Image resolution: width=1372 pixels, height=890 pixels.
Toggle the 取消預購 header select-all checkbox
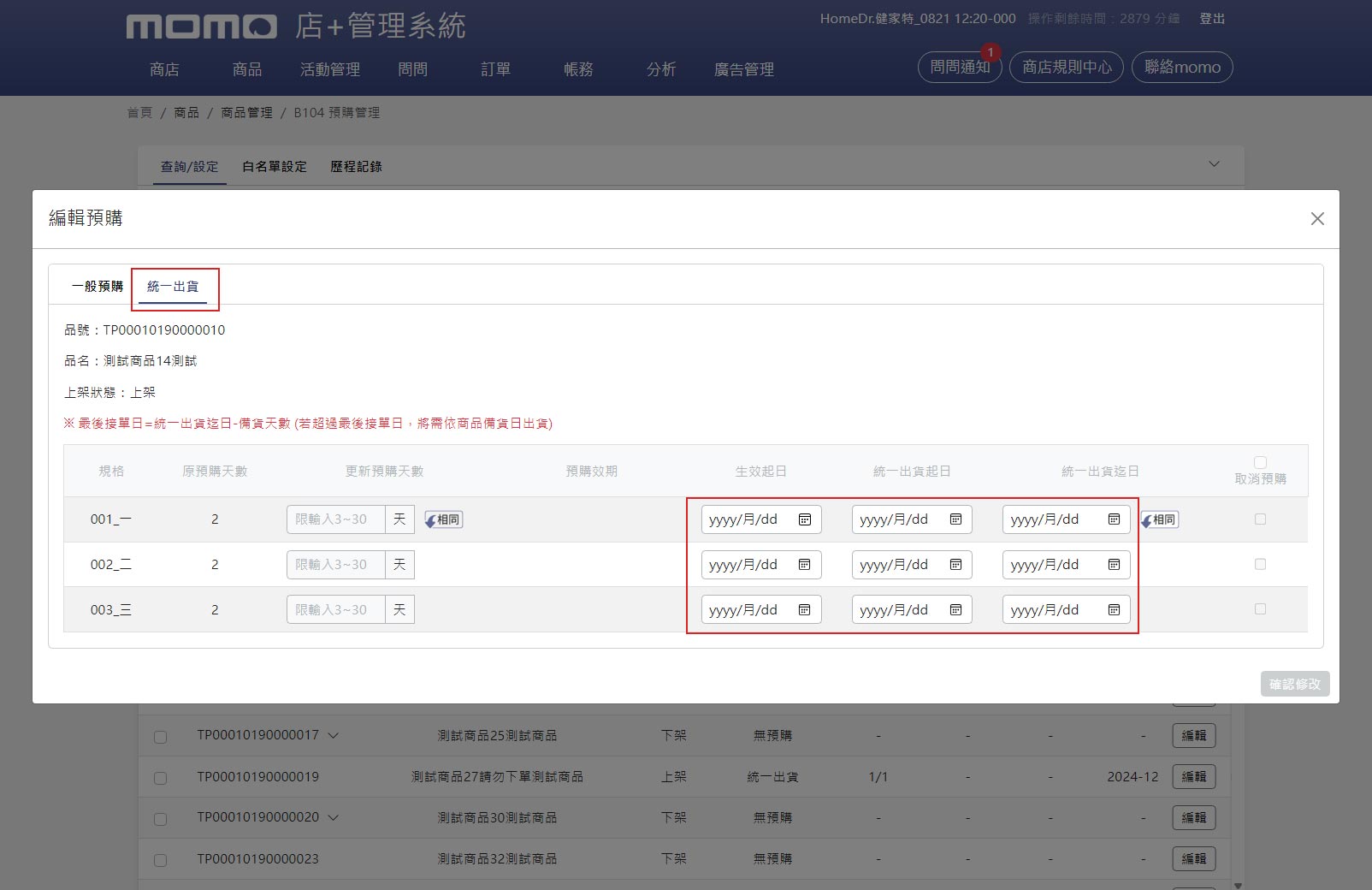coord(1260,462)
